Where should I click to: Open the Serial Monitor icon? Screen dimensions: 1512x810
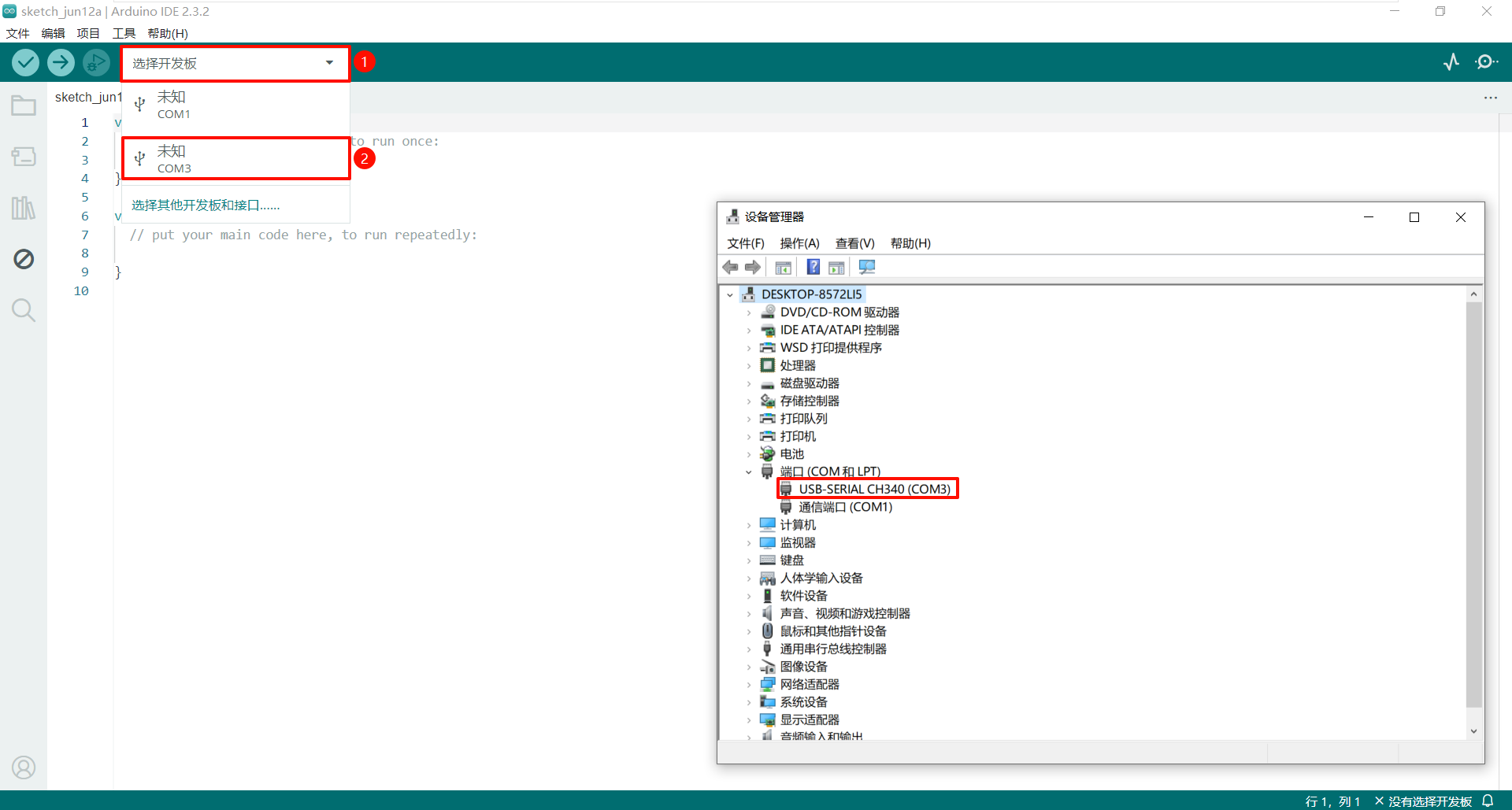pyautogui.click(x=1487, y=62)
